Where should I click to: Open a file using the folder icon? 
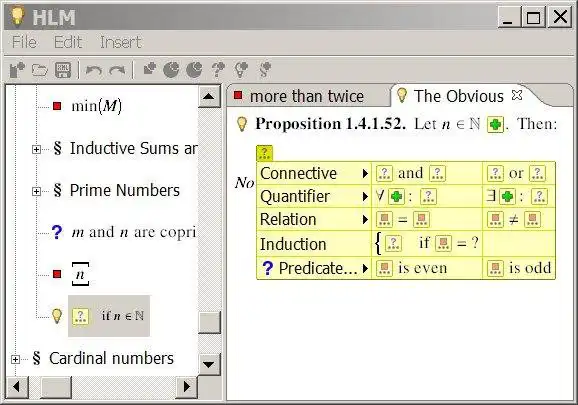click(39, 69)
